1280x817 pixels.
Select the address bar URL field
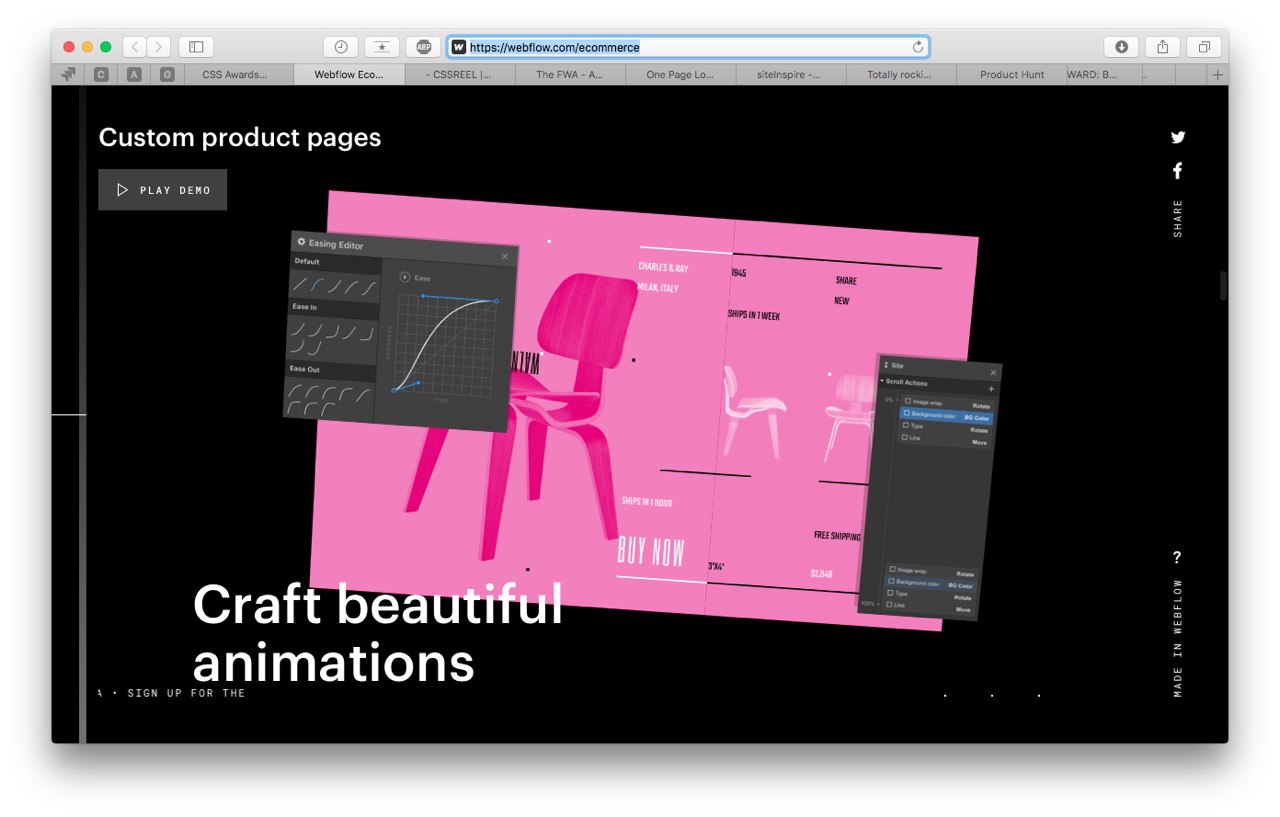(688, 47)
